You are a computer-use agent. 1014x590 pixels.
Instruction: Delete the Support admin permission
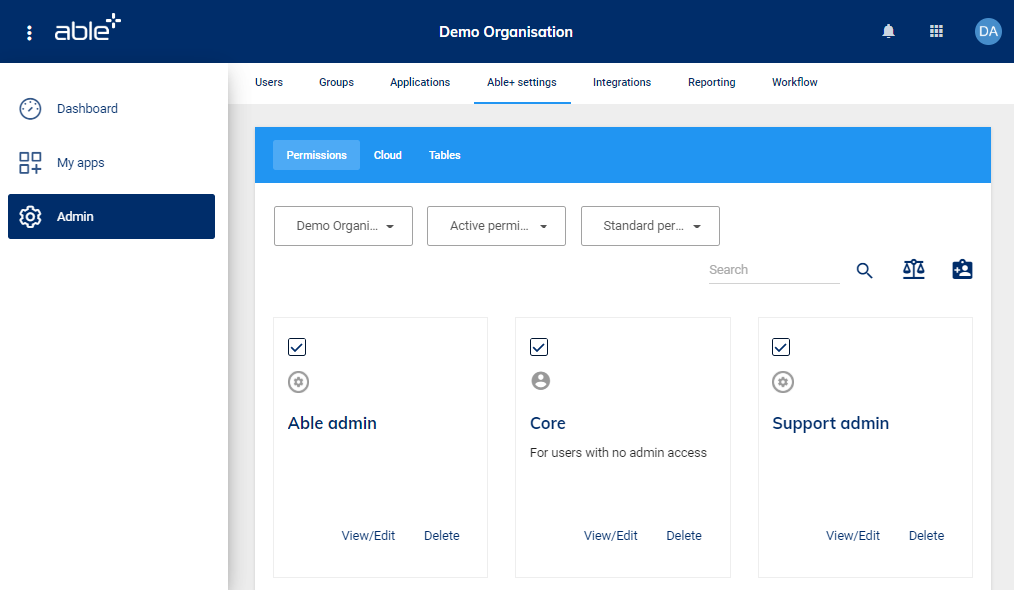(926, 536)
